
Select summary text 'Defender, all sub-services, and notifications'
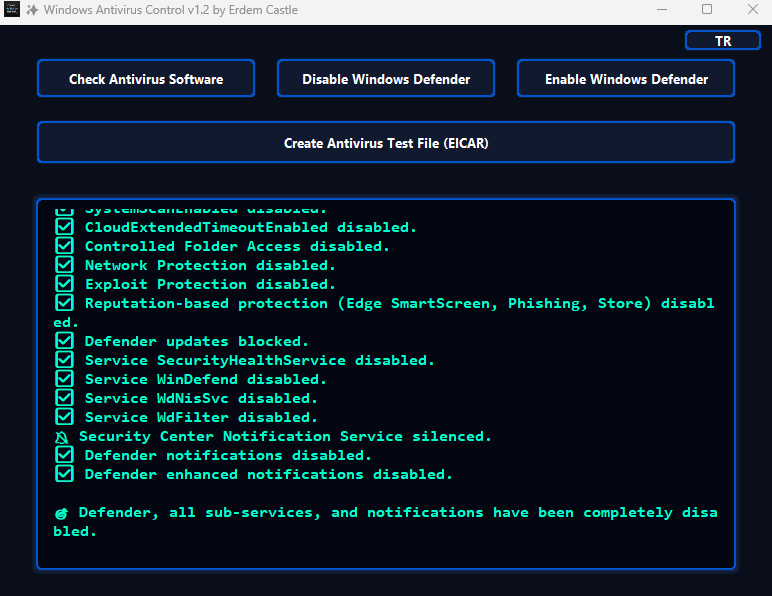tap(281, 513)
